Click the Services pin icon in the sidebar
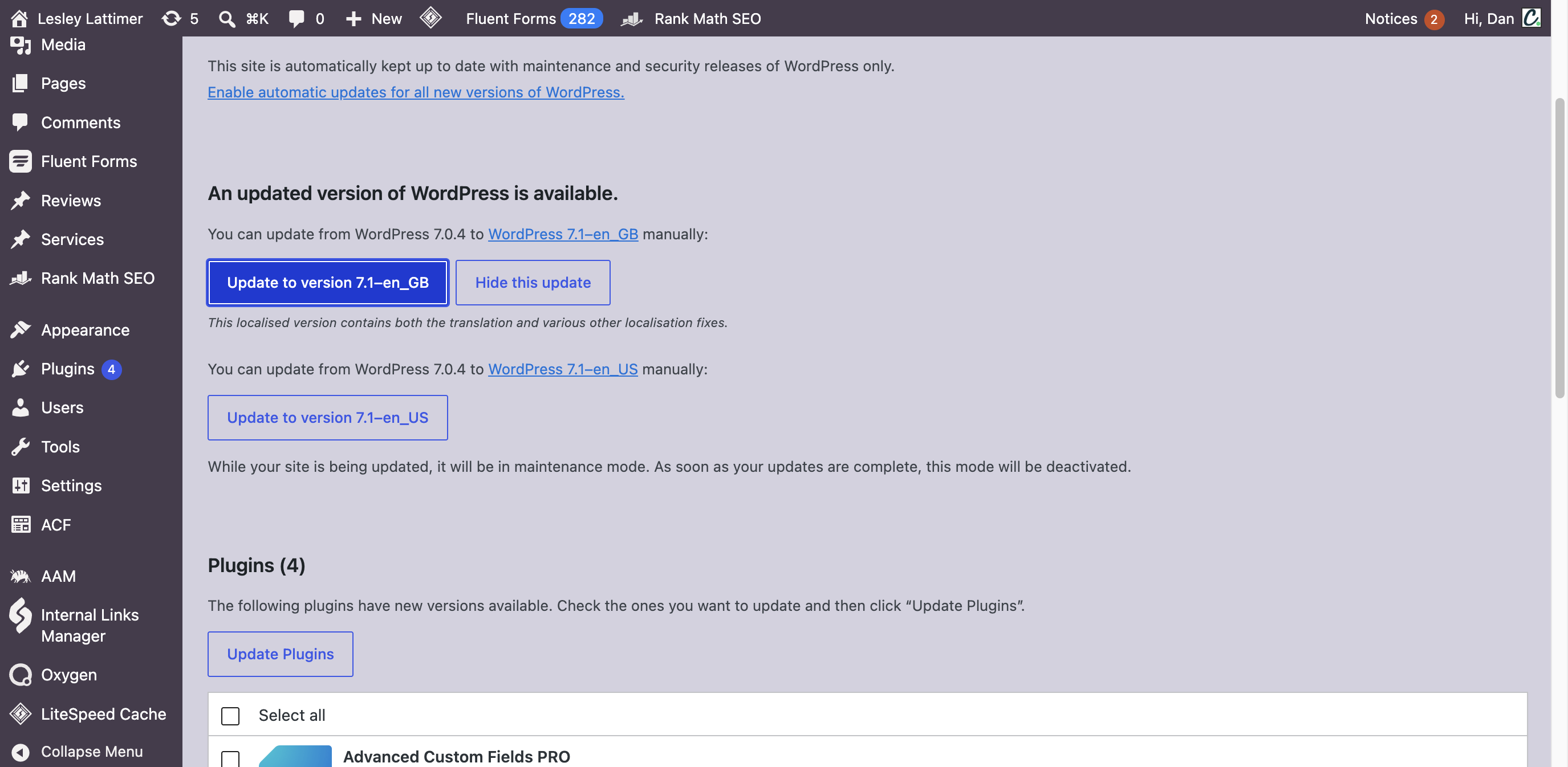The width and height of the screenshot is (1568, 767). (x=20, y=239)
